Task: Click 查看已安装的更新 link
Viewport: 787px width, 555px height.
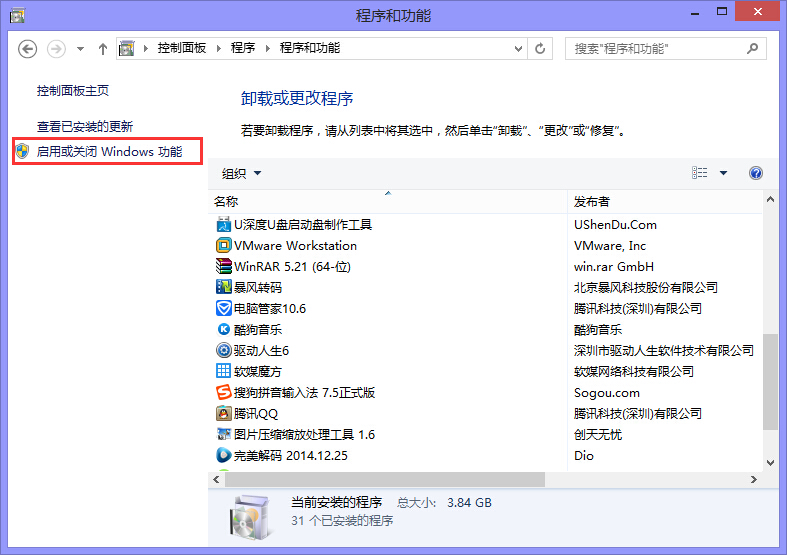Action: 85,127
